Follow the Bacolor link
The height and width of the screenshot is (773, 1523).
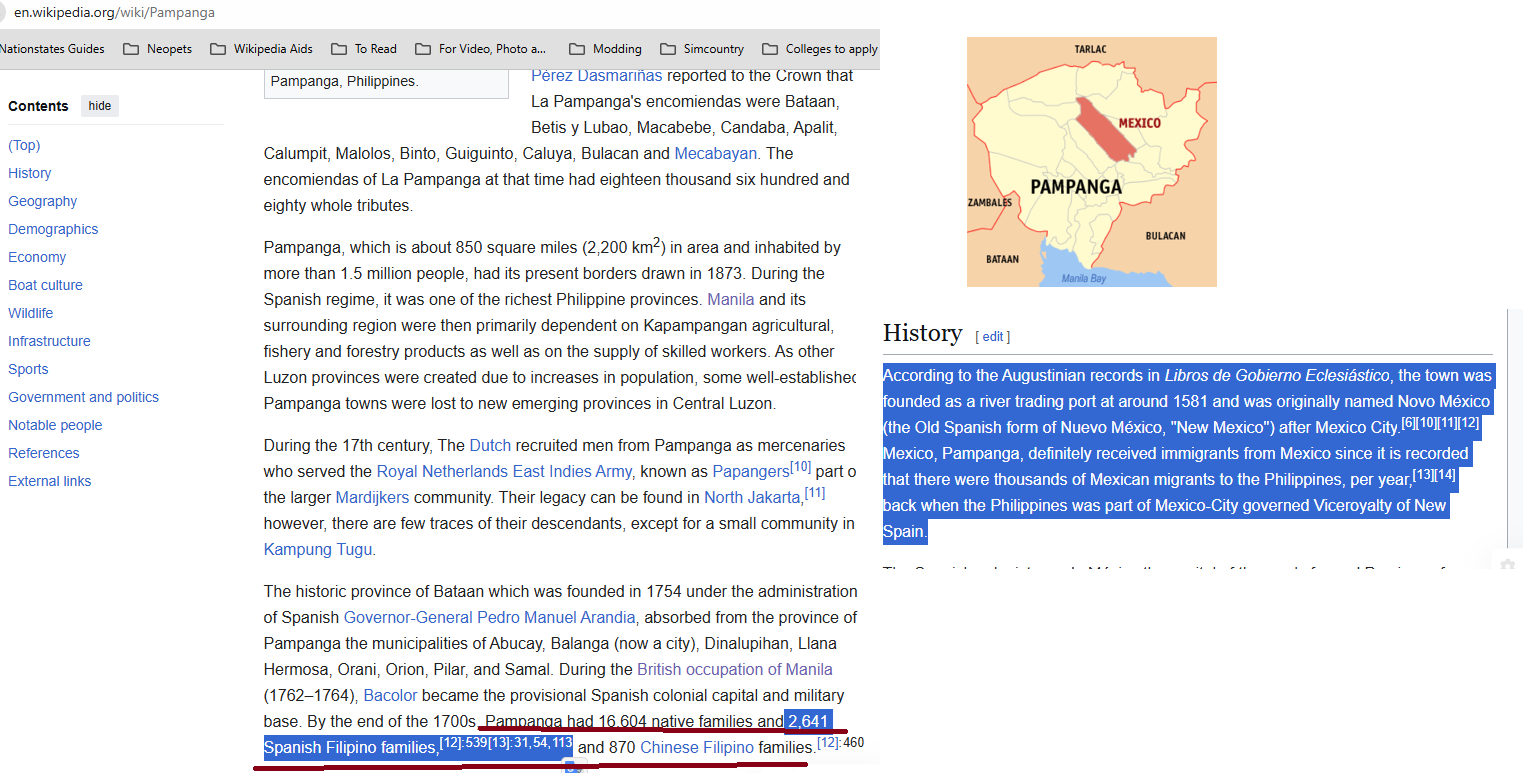point(390,695)
